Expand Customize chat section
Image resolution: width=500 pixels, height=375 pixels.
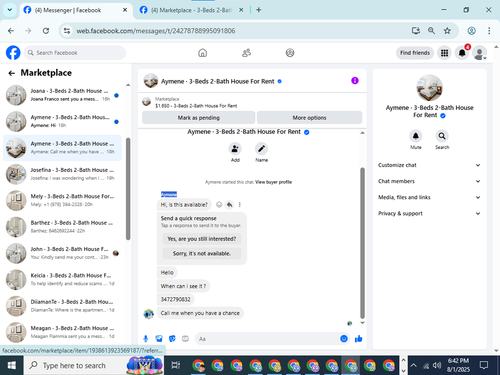pos(429,165)
